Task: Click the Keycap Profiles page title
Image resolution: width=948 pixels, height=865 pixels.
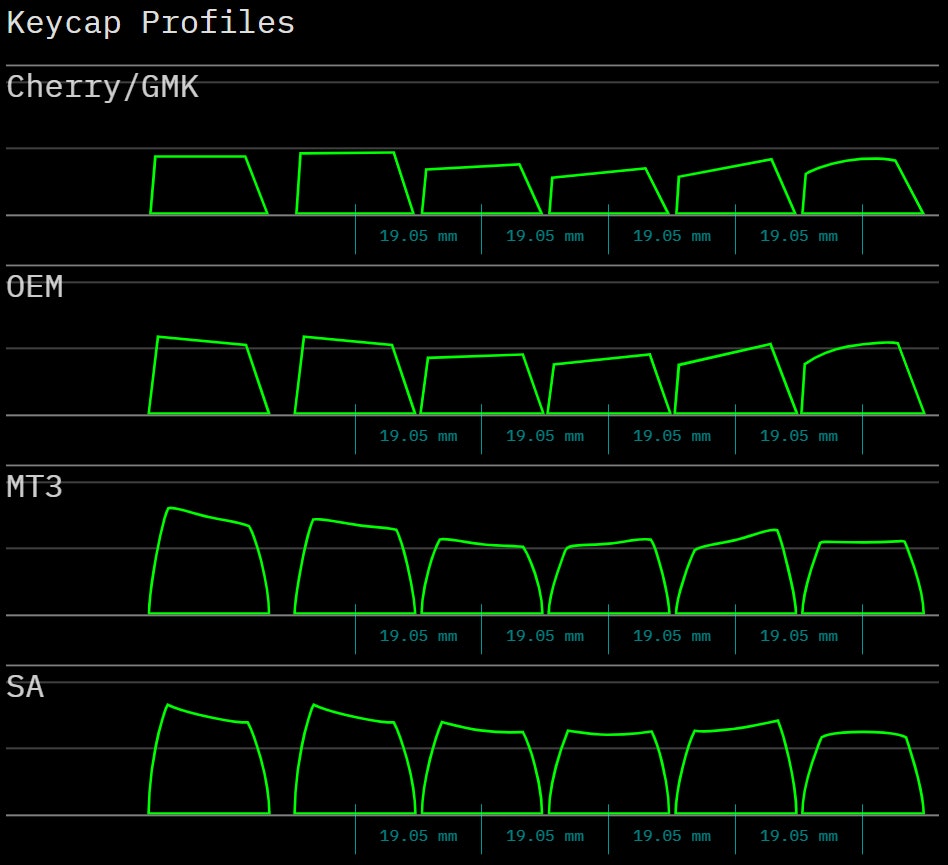Action: [x=150, y=23]
